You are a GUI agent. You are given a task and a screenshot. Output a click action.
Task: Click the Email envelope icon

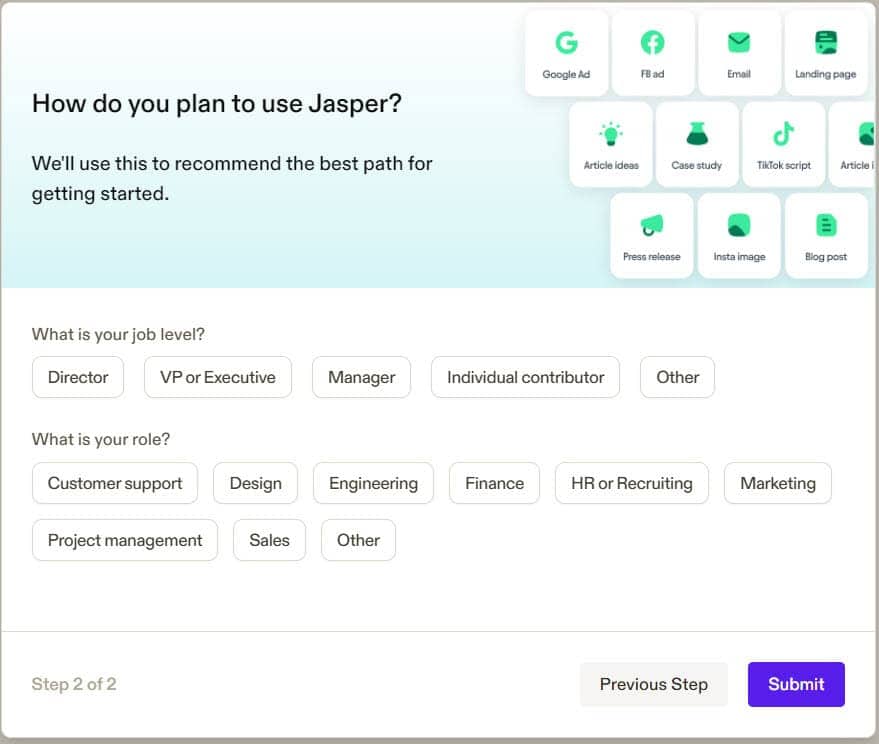738,43
